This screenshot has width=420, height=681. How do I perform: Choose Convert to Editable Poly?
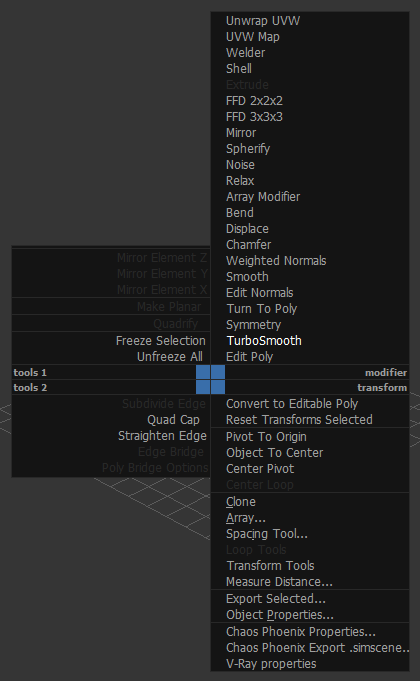[292, 403]
